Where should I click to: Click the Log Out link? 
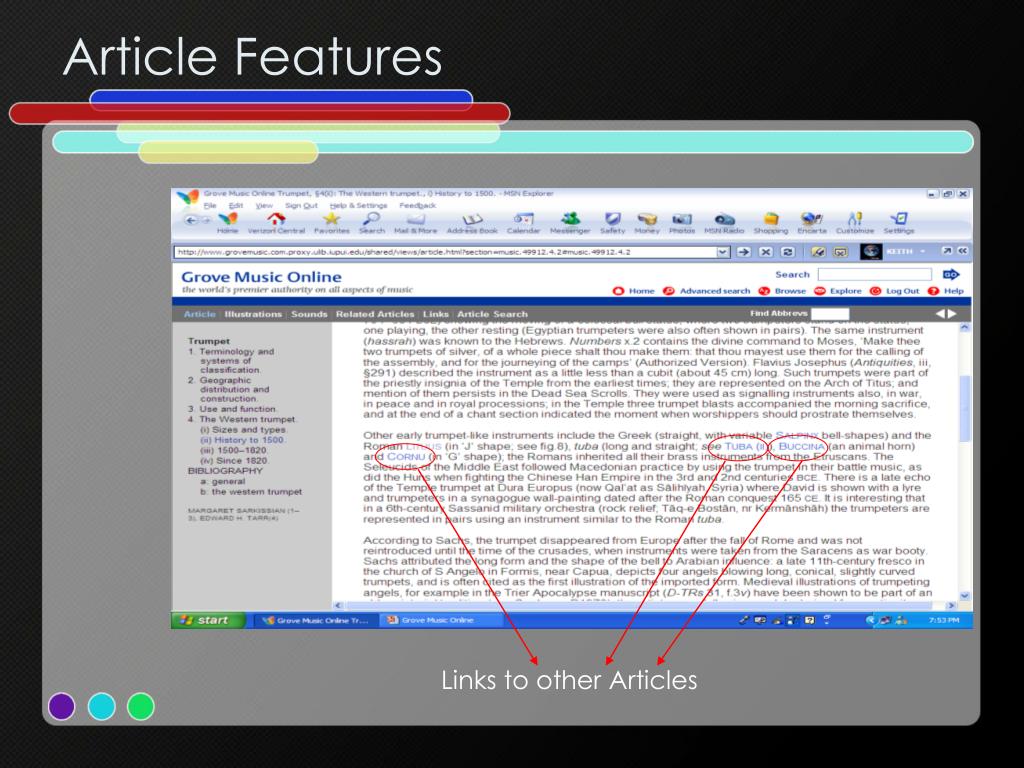tap(902, 291)
